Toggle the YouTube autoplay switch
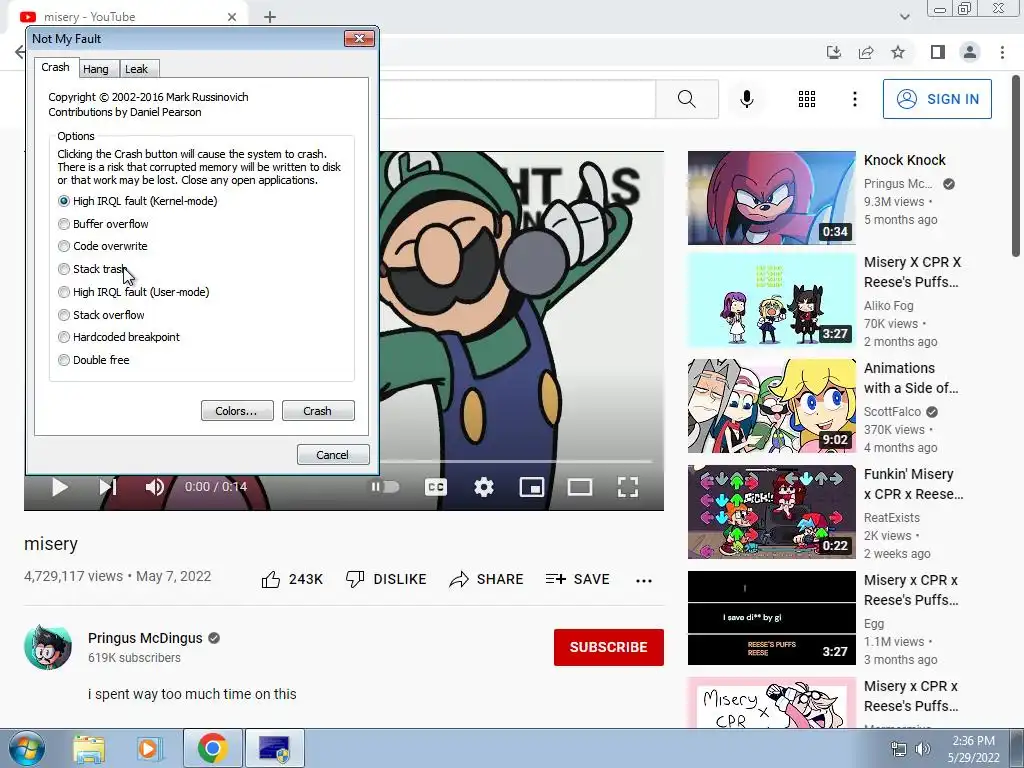Screen dimensions: 1024x768 pyautogui.click(x=385, y=487)
